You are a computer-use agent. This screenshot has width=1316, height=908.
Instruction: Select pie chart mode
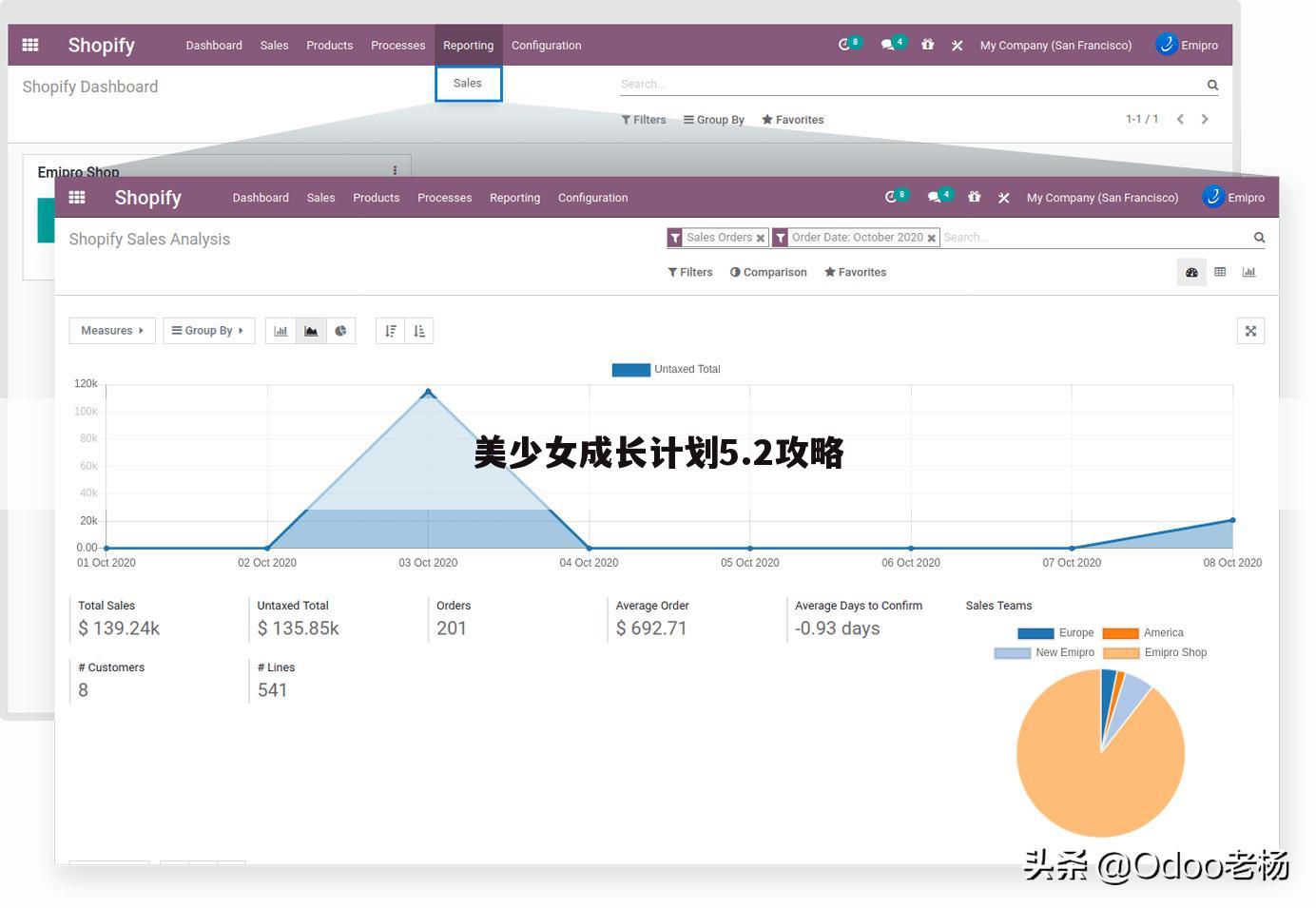340,331
